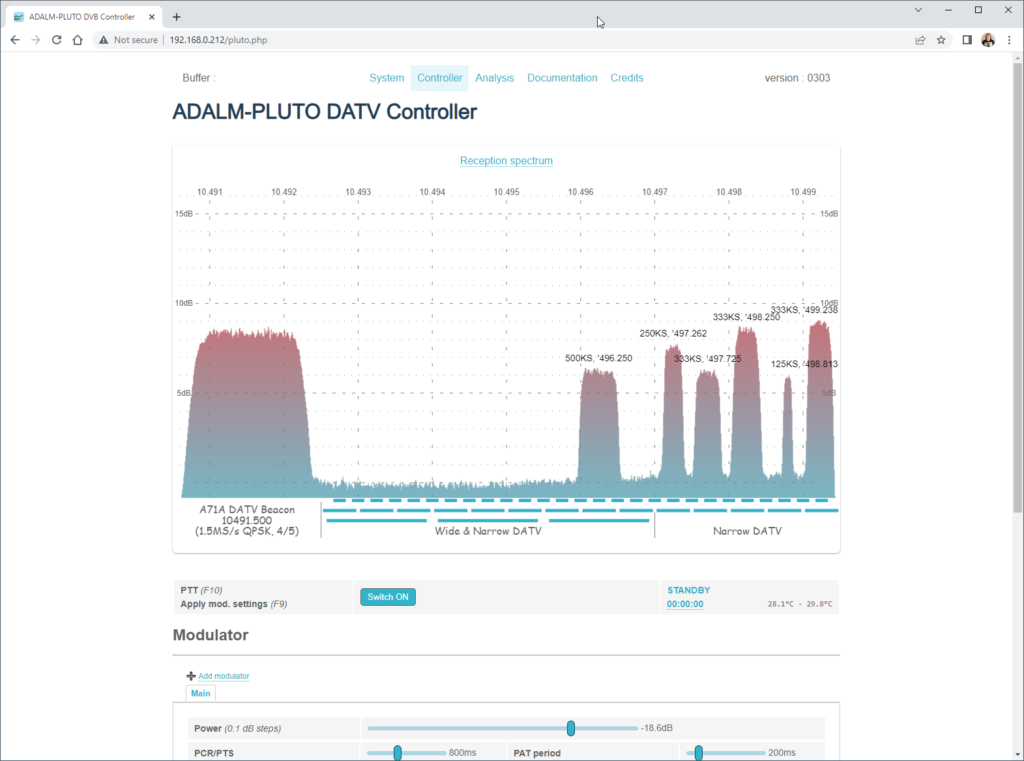Viewport: 1024px width, 761px height.
Task: Share this page via share icon
Action: (x=920, y=40)
